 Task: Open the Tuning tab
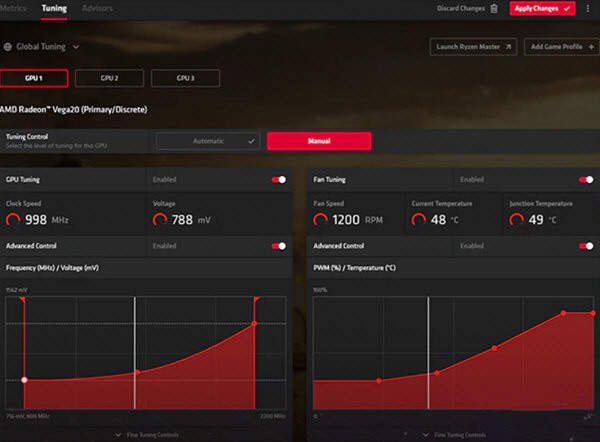point(54,8)
